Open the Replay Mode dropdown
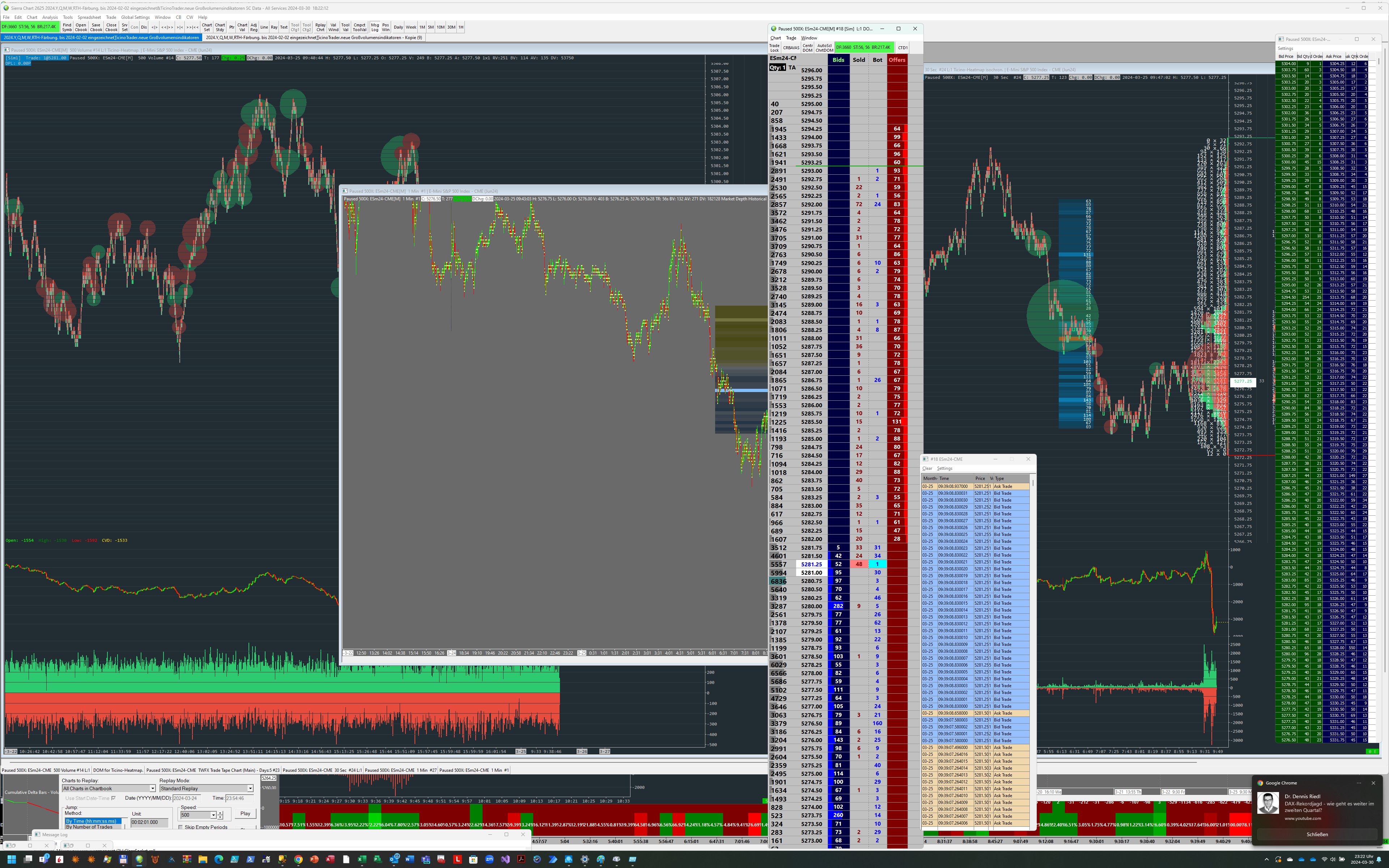 tap(250, 788)
